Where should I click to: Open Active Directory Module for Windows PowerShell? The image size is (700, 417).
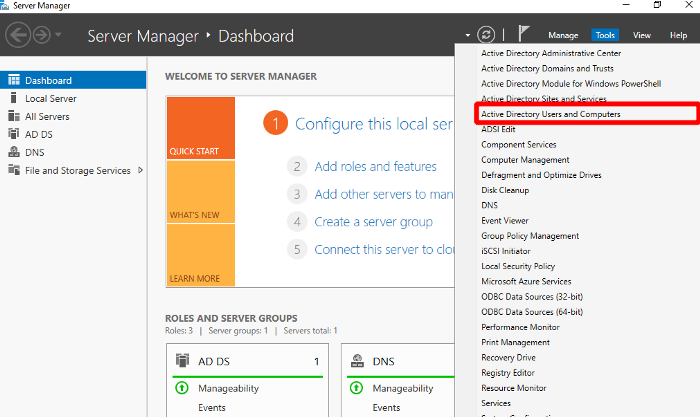[571, 83]
